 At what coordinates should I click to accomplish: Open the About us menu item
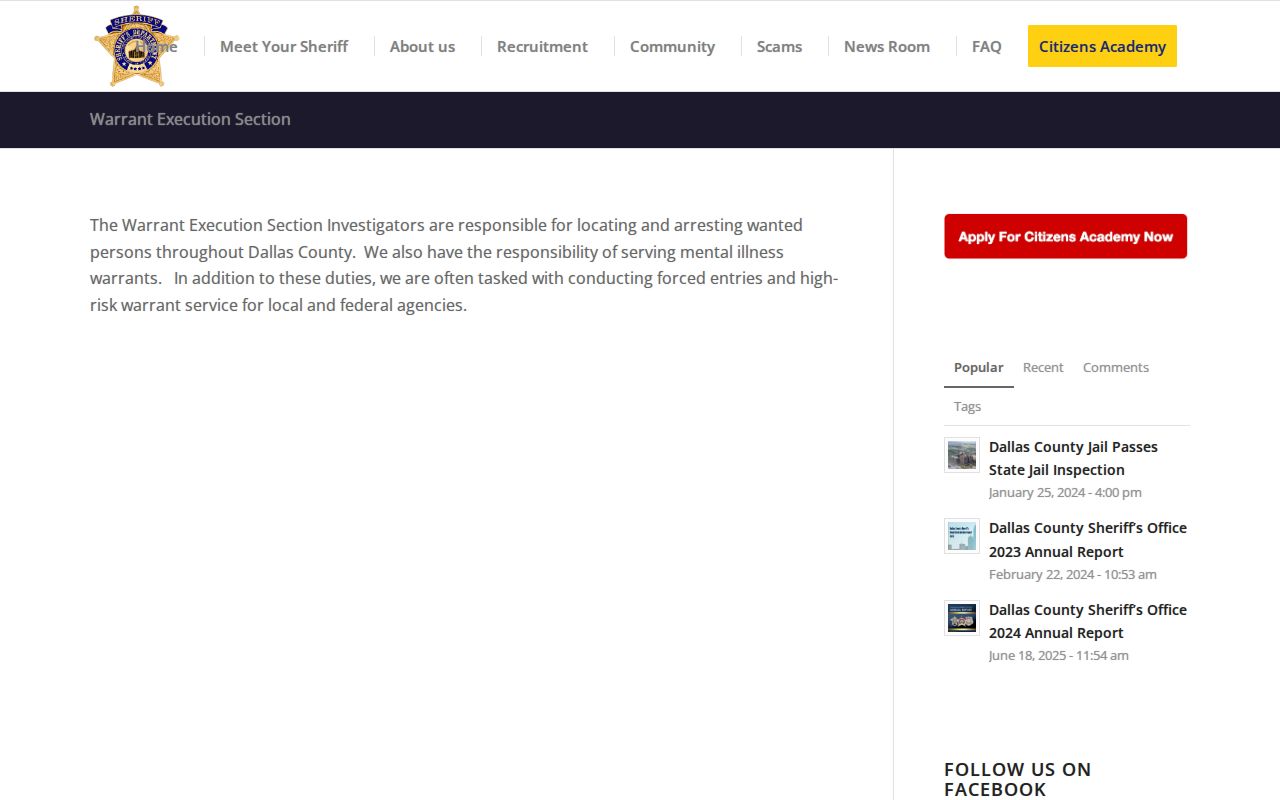[x=422, y=46]
